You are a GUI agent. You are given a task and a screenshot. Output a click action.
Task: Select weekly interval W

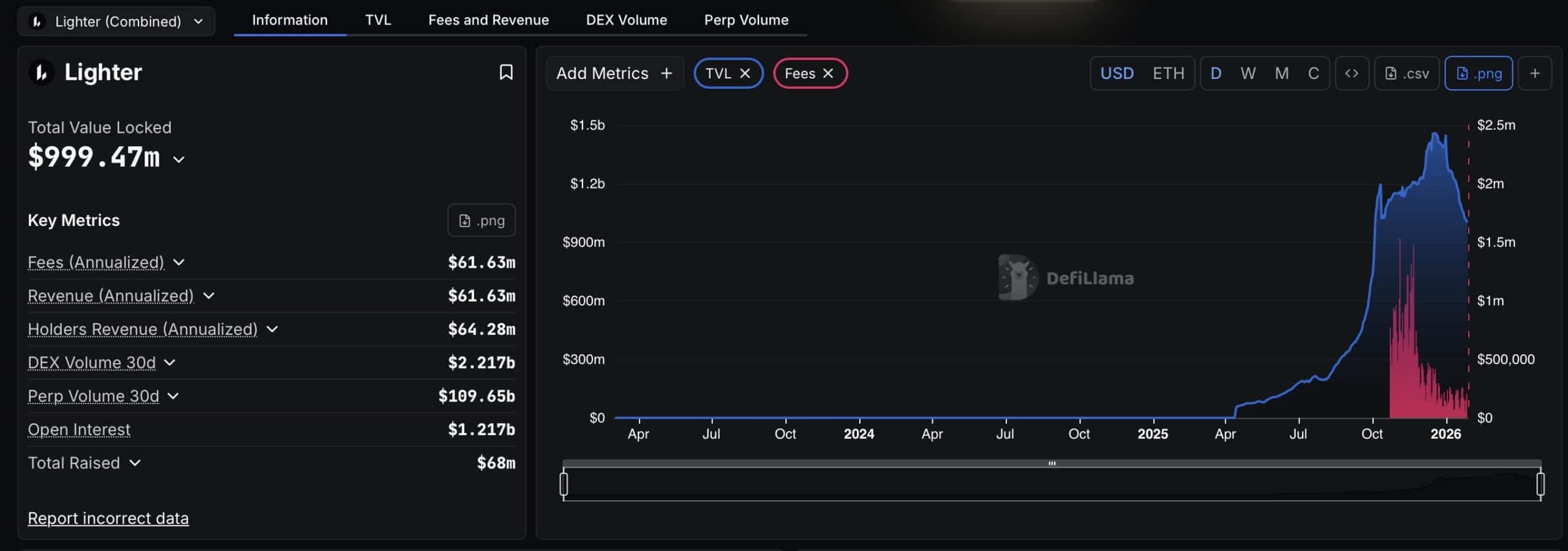click(x=1248, y=73)
